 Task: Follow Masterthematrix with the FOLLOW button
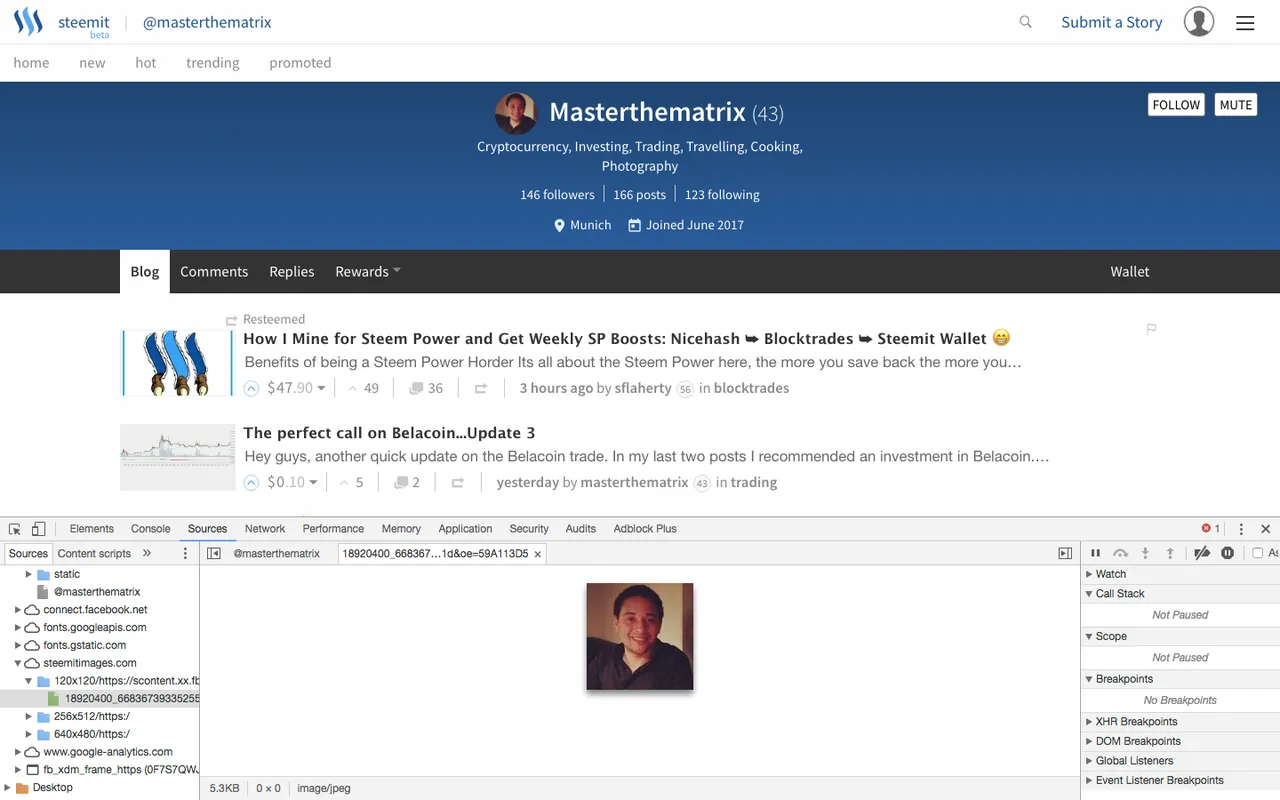[x=1176, y=105]
